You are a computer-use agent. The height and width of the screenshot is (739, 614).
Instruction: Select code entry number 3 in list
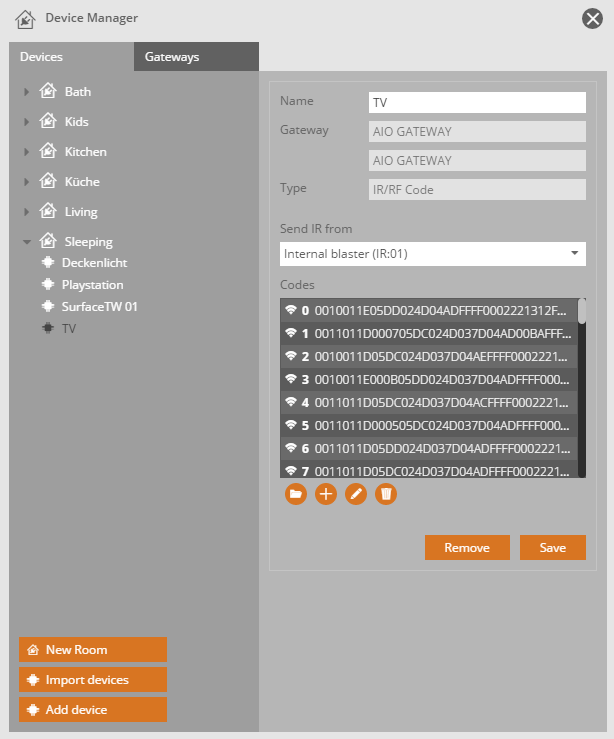(x=430, y=380)
